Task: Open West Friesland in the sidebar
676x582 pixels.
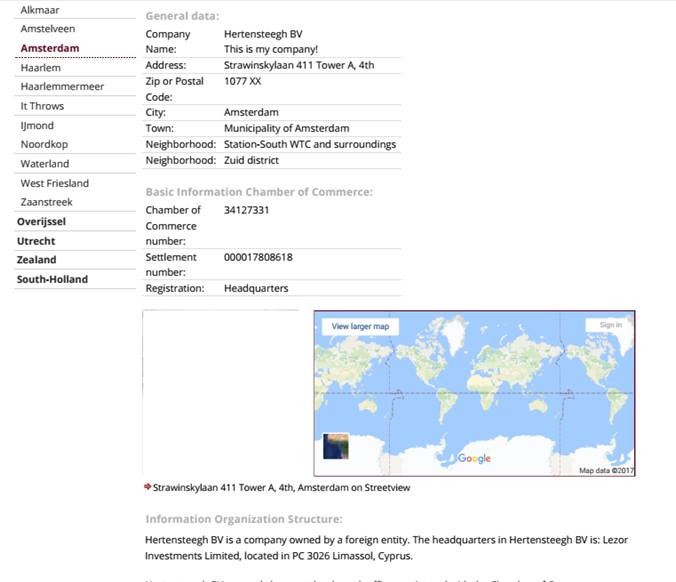Action: (54, 183)
